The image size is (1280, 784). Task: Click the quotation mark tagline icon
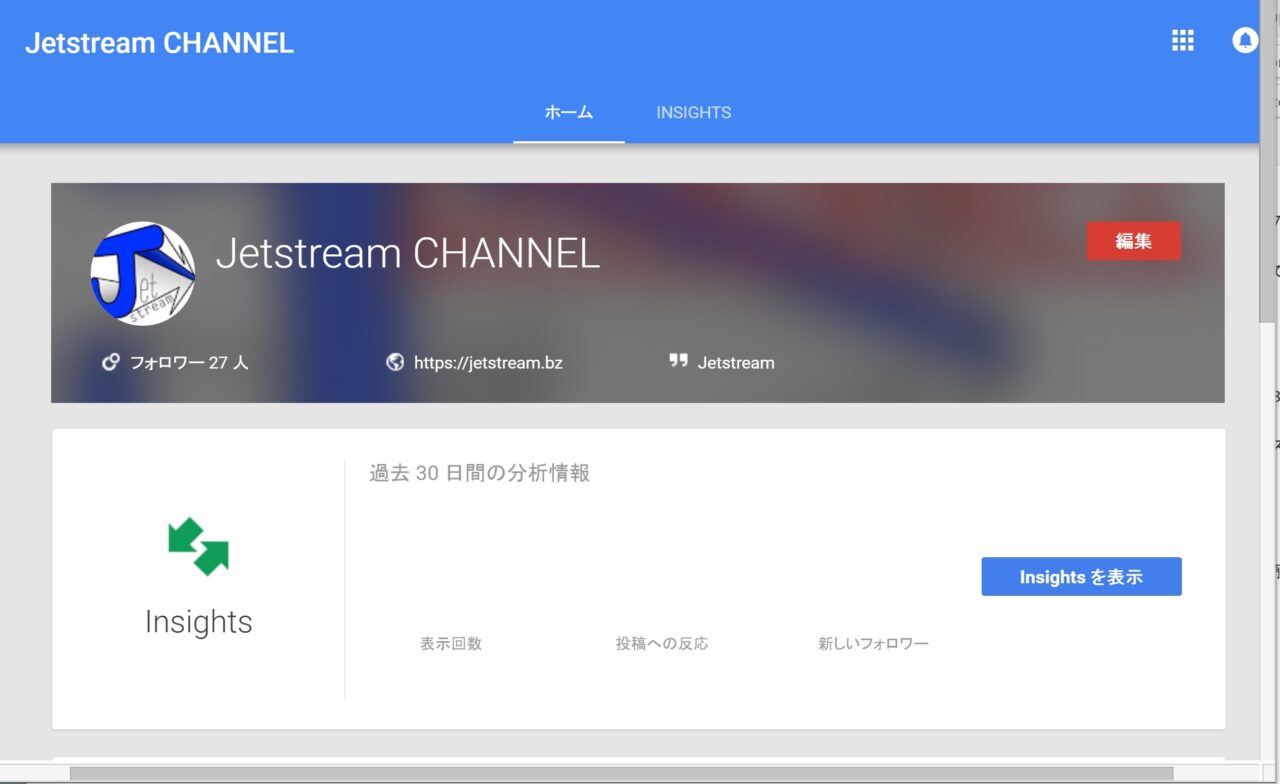[678, 361]
